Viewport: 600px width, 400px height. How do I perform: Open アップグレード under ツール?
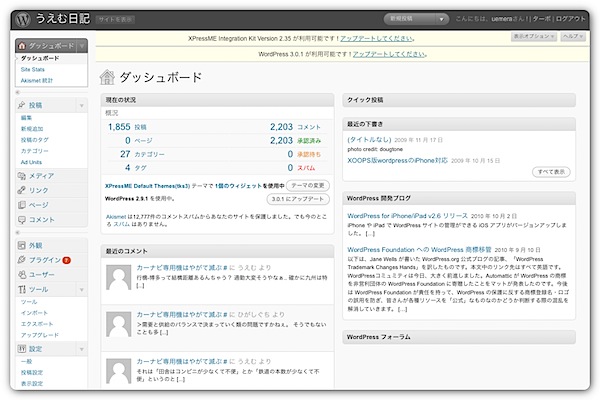click(x=40, y=335)
